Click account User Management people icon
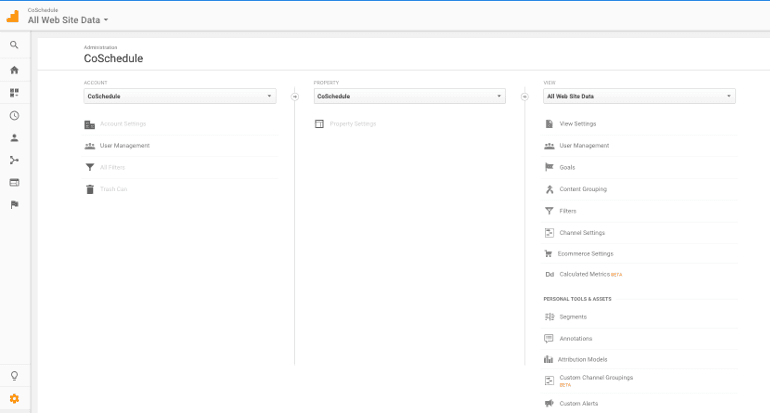This screenshot has width=770, height=413. coord(89,146)
